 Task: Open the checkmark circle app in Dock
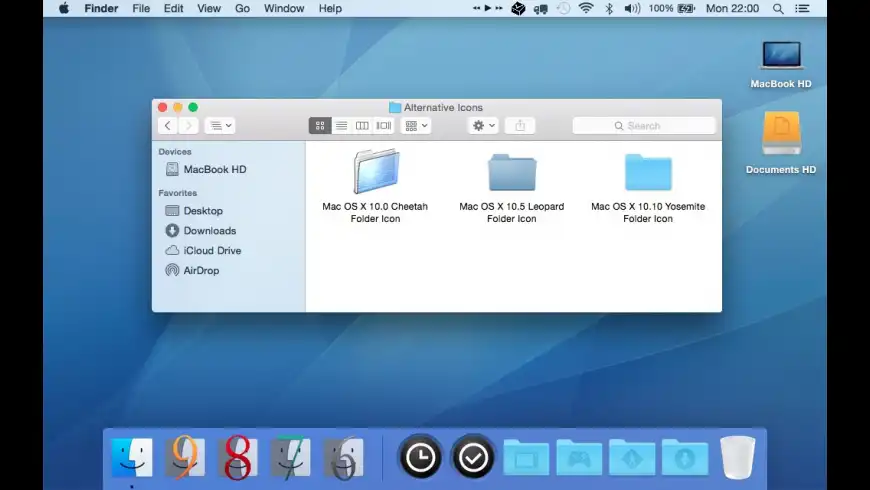click(x=472, y=457)
